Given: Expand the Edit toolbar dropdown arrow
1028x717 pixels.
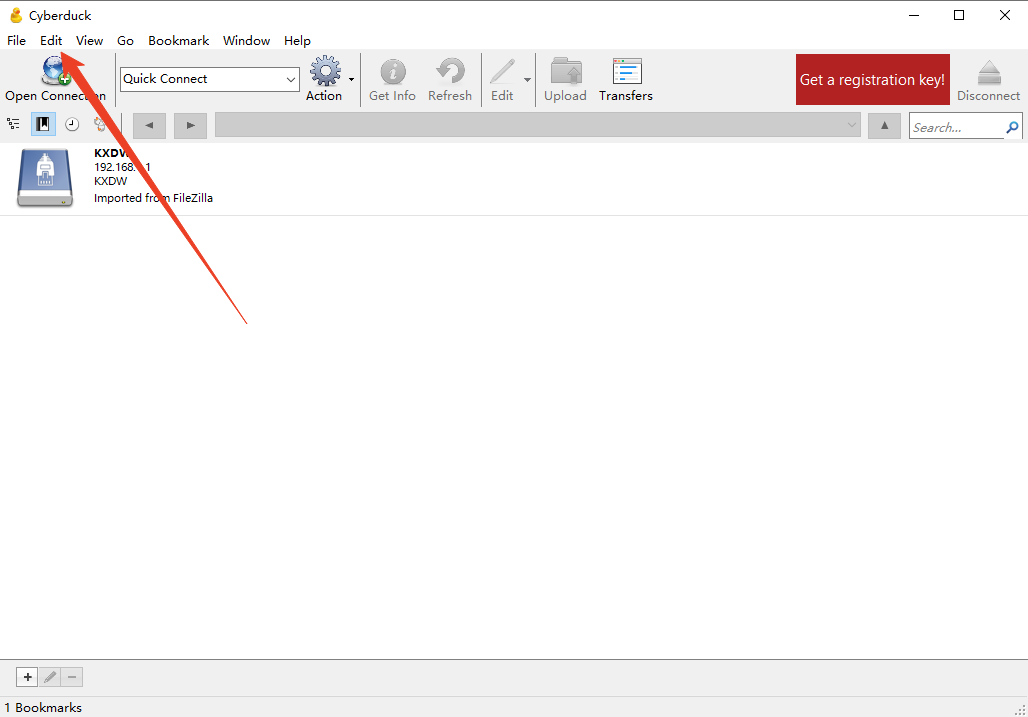Looking at the screenshot, I should pos(527,79).
